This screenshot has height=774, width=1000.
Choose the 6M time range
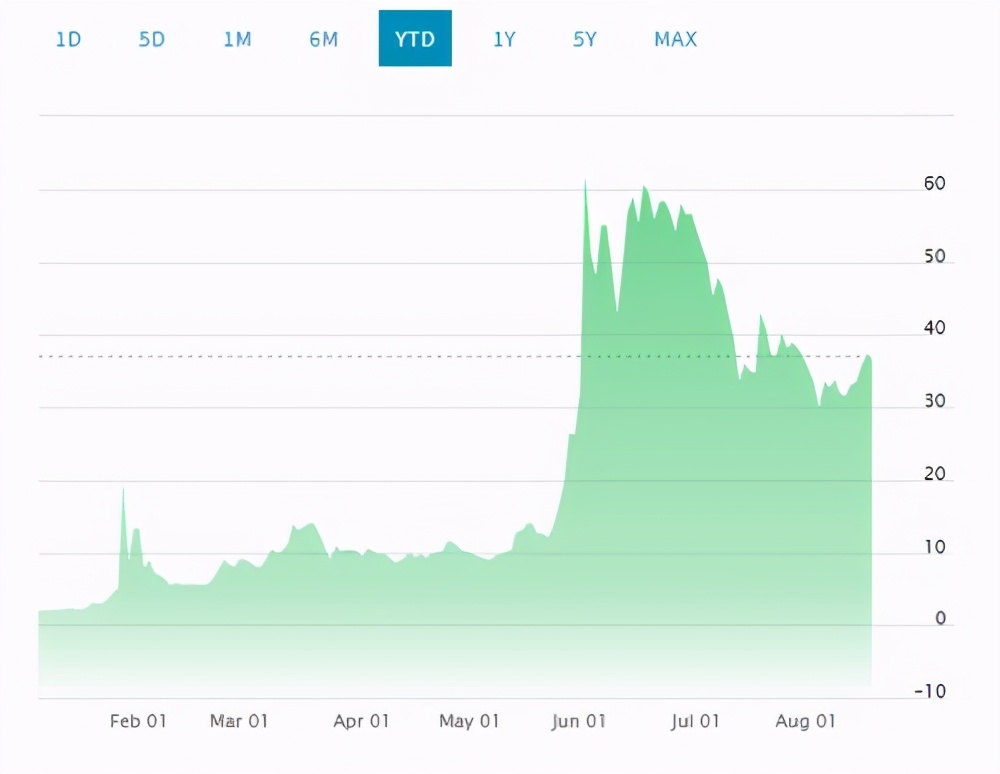point(323,40)
